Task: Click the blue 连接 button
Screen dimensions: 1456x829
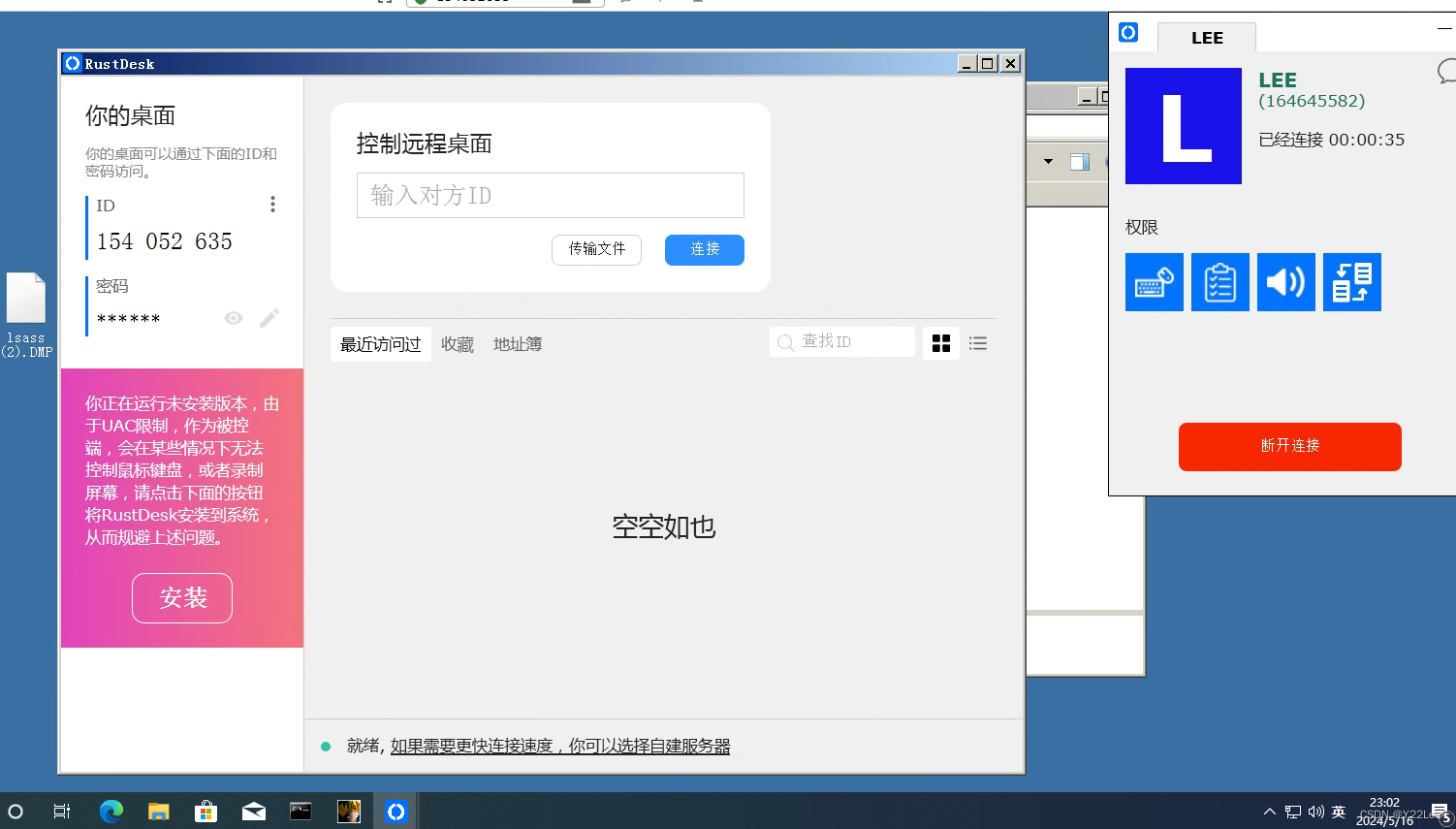Action: point(705,249)
